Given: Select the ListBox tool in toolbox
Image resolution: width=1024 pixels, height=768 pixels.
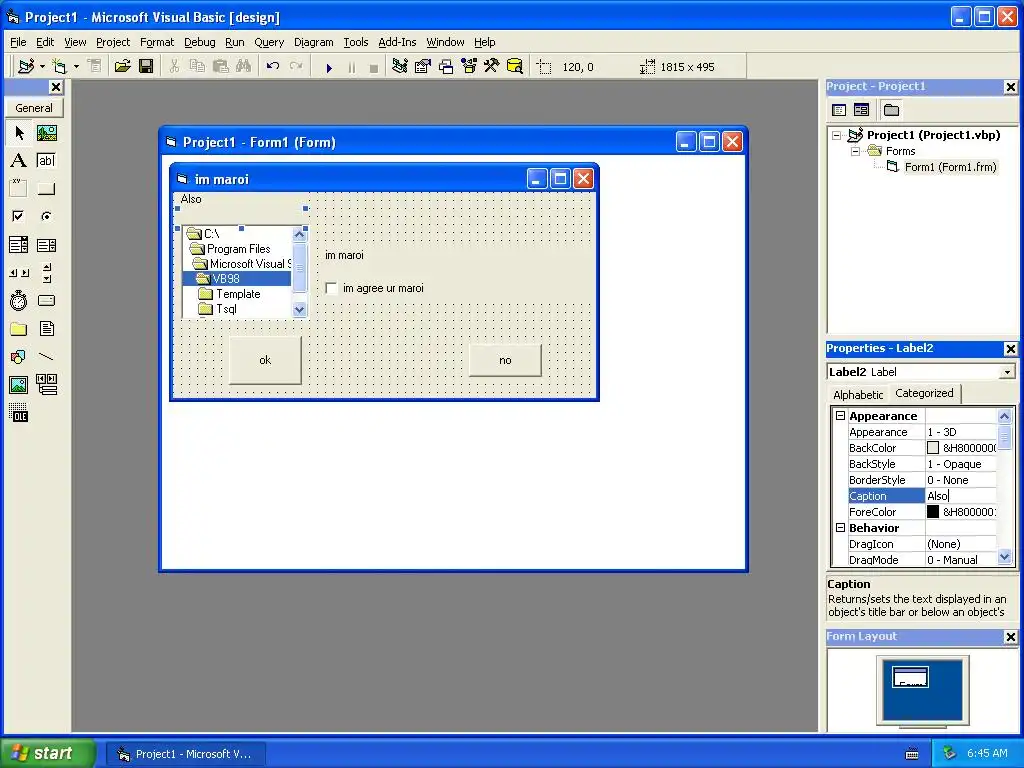Looking at the screenshot, I should [46, 245].
